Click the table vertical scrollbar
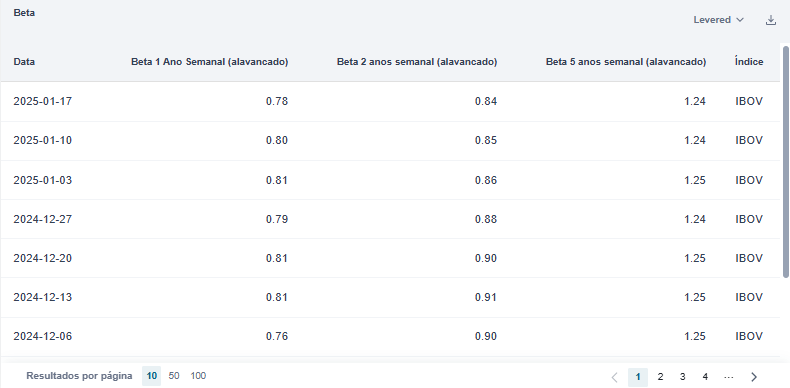 pos(785,161)
